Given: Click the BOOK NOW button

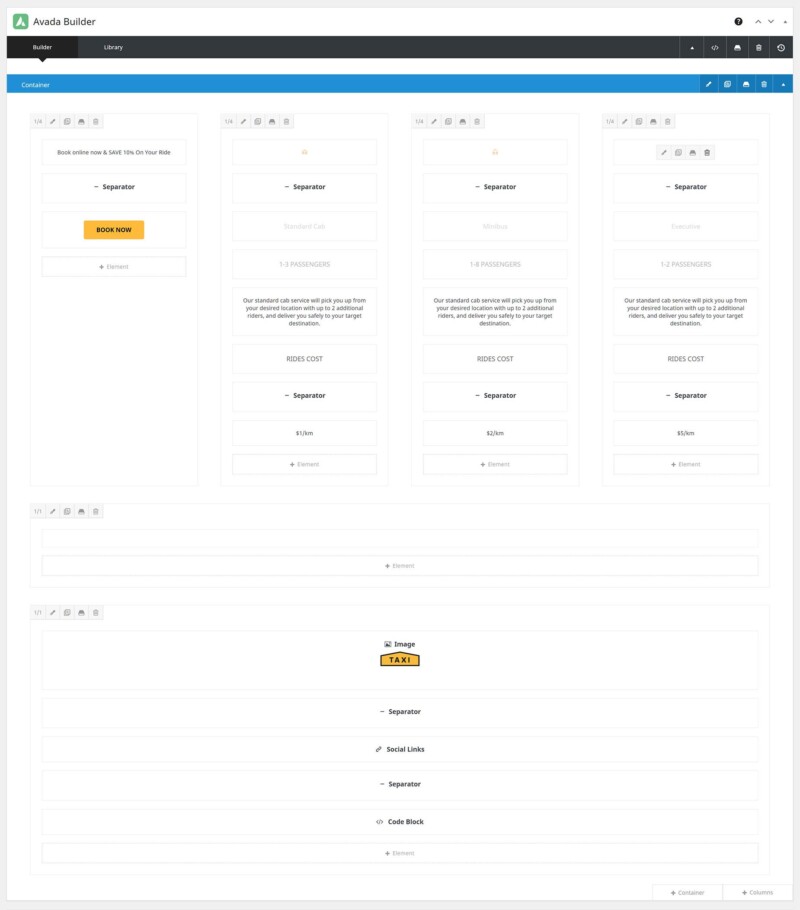Looking at the screenshot, I should pos(113,229).
